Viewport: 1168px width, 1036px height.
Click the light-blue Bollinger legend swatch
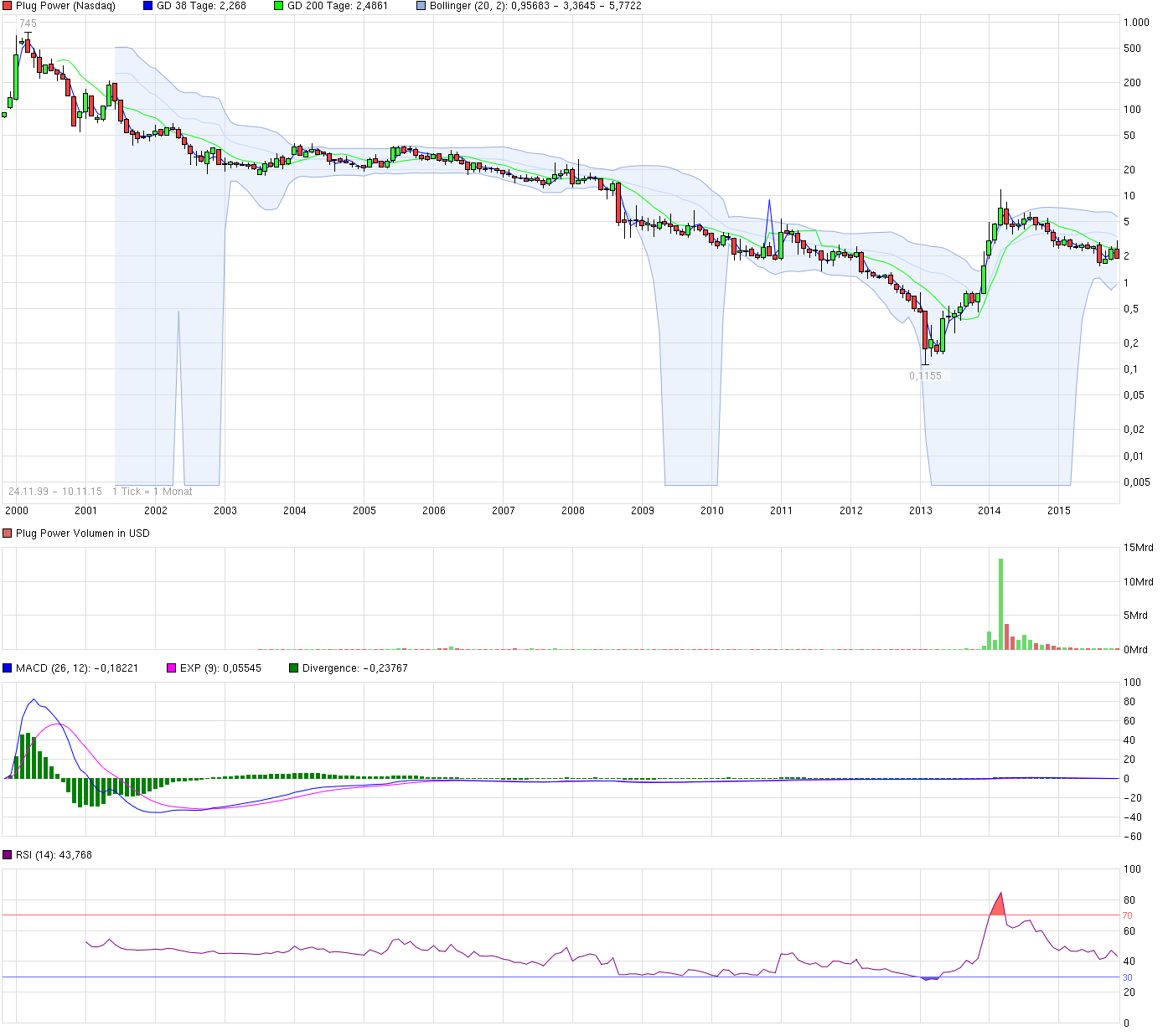[x=421, y=6]
